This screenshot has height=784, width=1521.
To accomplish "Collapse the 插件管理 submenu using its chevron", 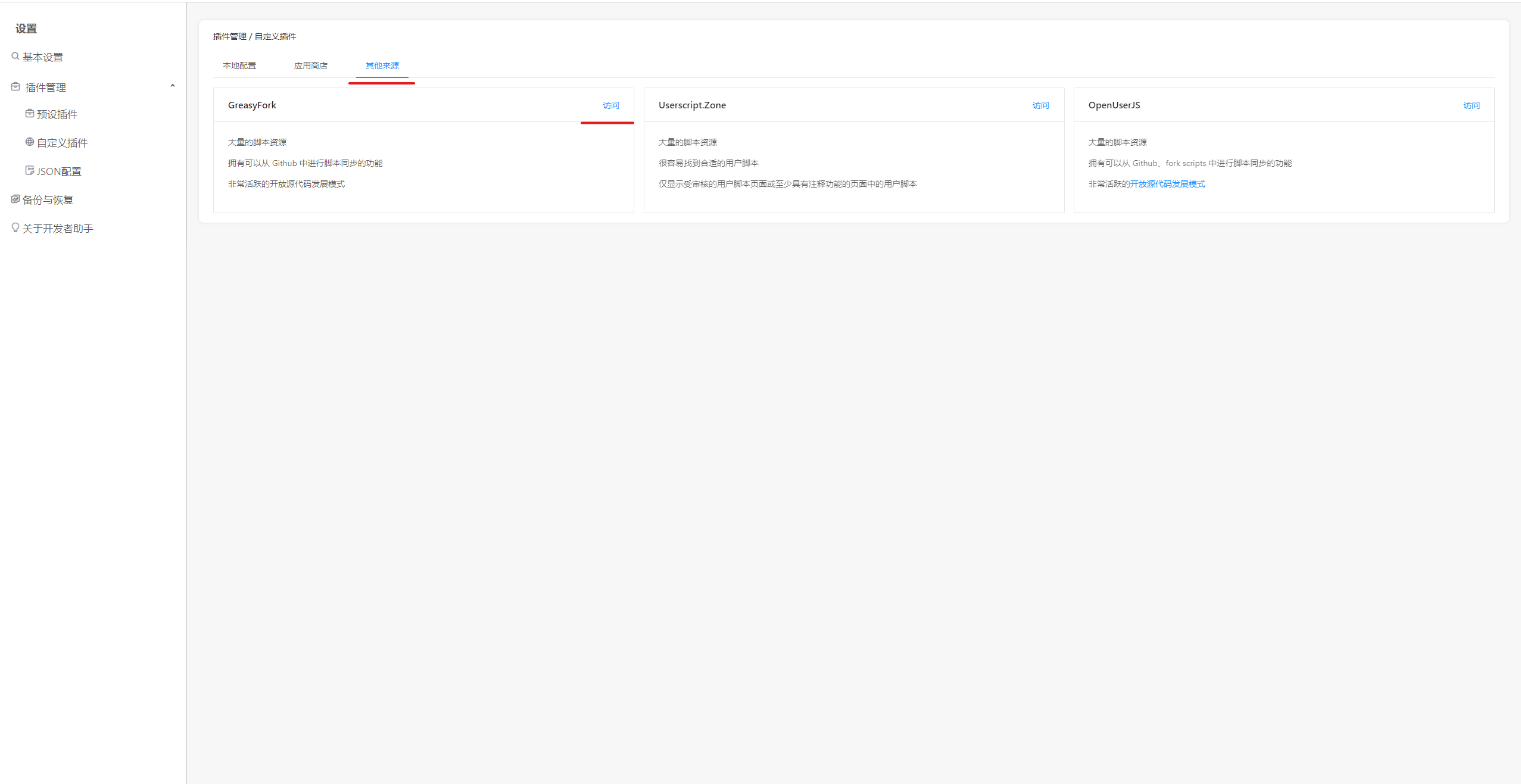I will point(173,86).
